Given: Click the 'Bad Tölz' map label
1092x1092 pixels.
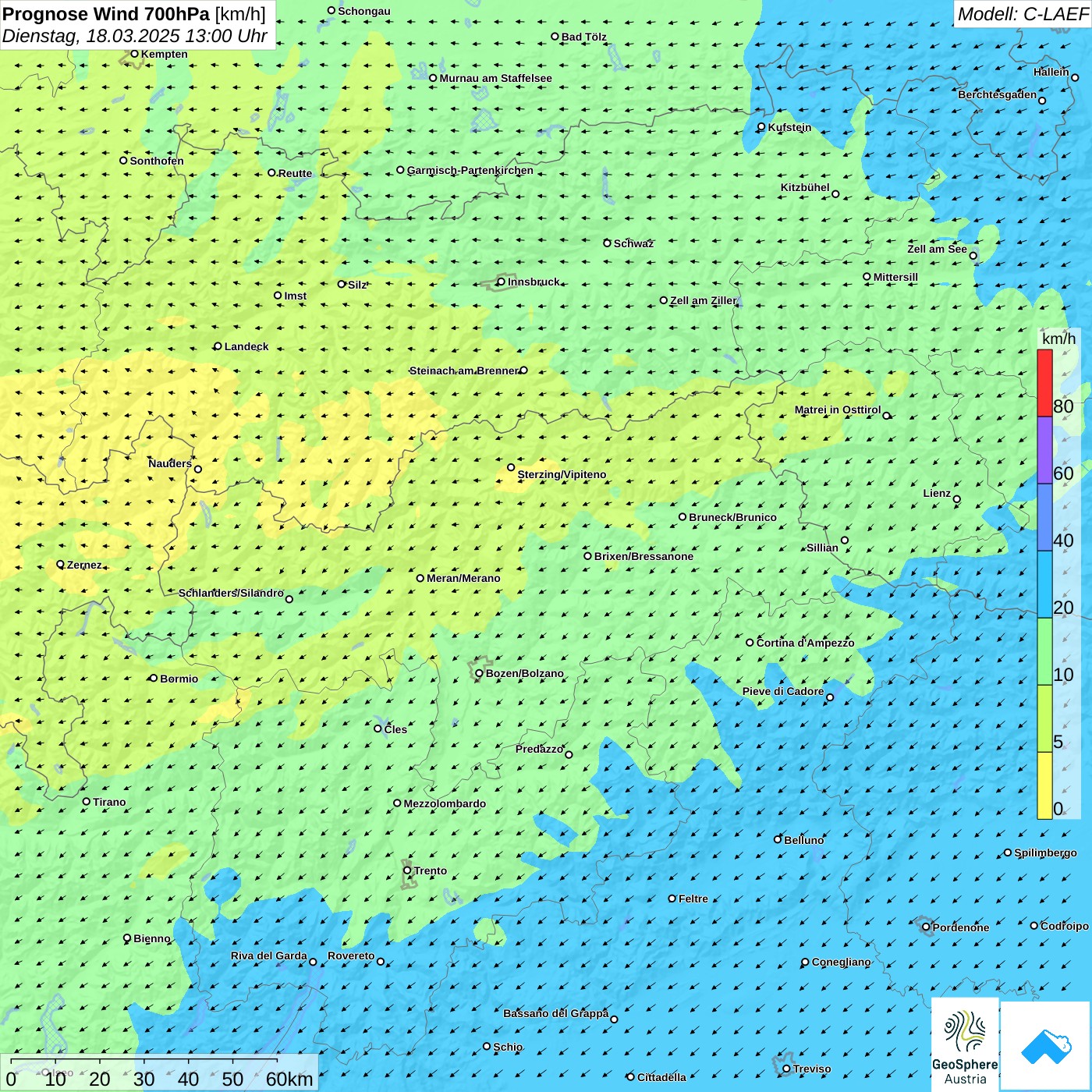Looking at the screenshot, I should [x=583, y=37].
